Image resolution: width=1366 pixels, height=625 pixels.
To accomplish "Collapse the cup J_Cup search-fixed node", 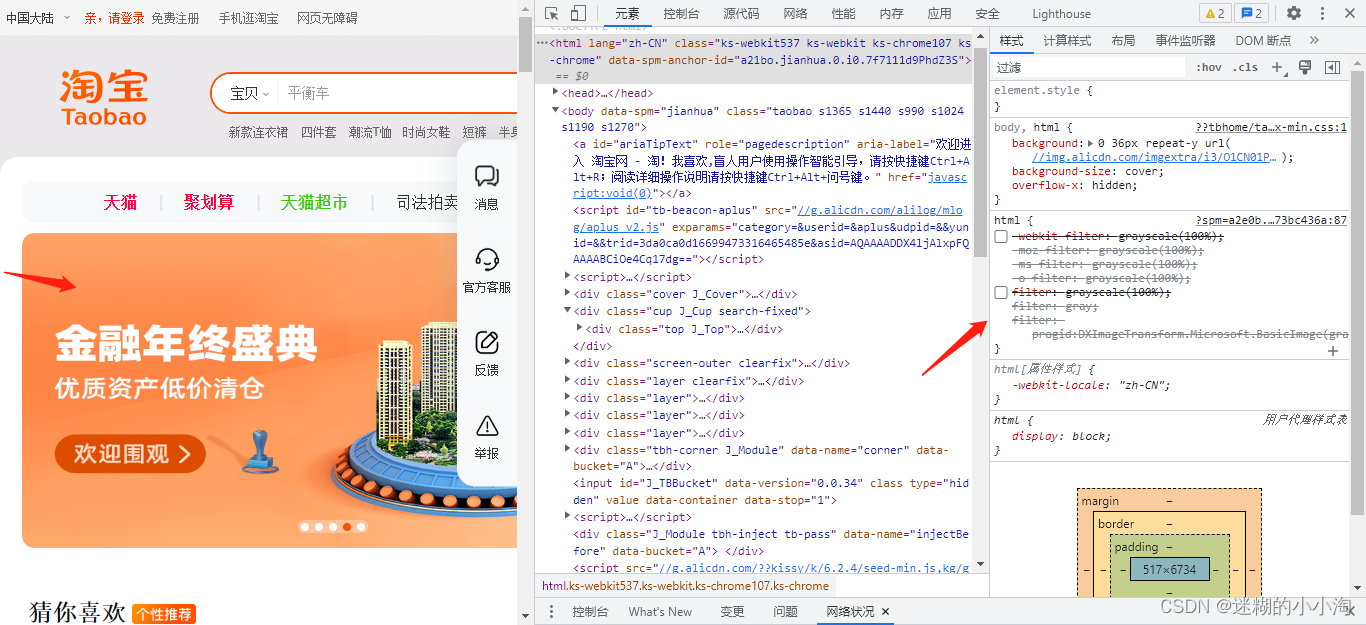I will pos(568,311).
